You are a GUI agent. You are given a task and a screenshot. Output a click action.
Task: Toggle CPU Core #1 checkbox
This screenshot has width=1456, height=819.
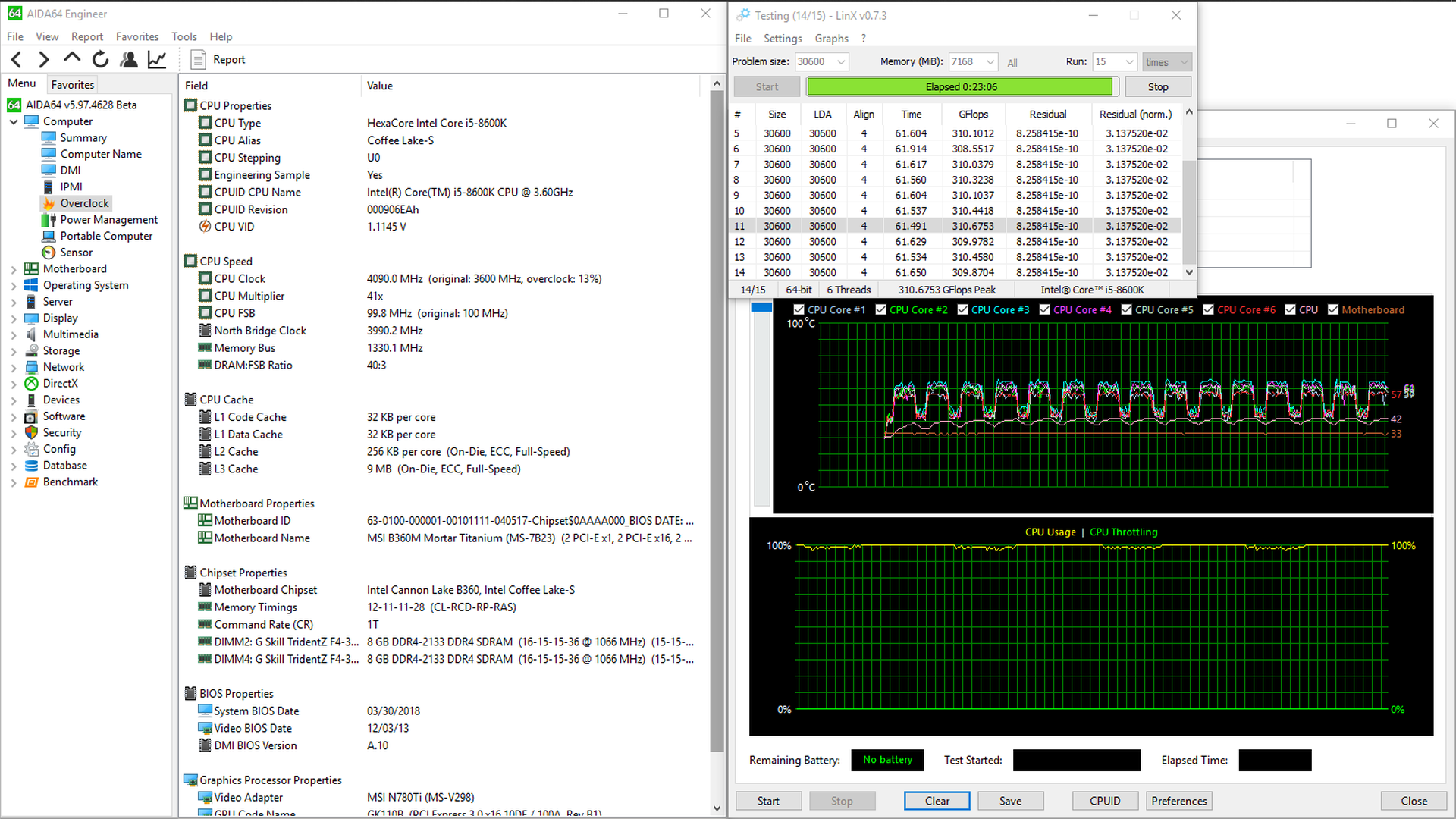[x=799, y=309]
